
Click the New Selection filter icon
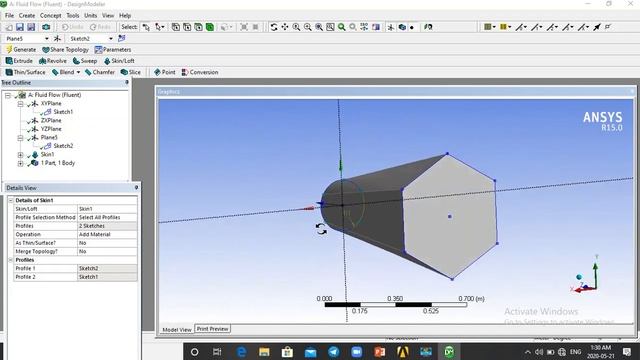(x=146, y=27)
